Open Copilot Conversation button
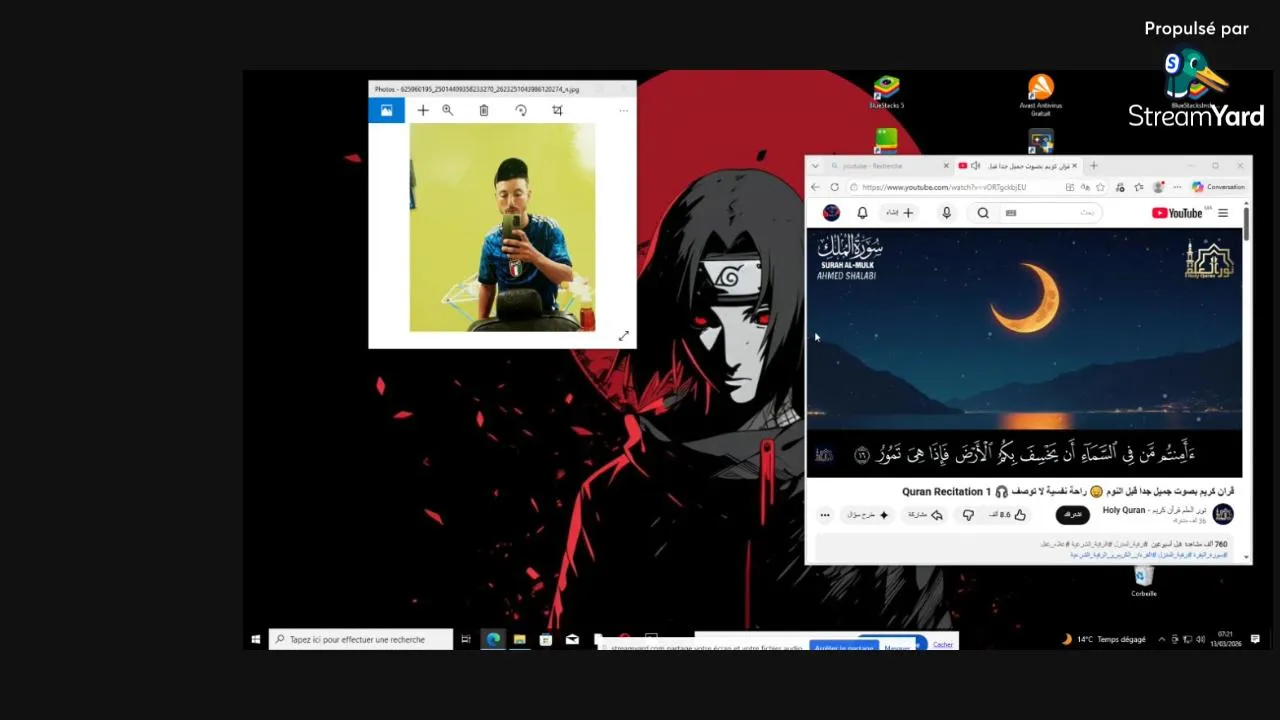The width and height of the screenshot is (1280, 720). 1218,187
